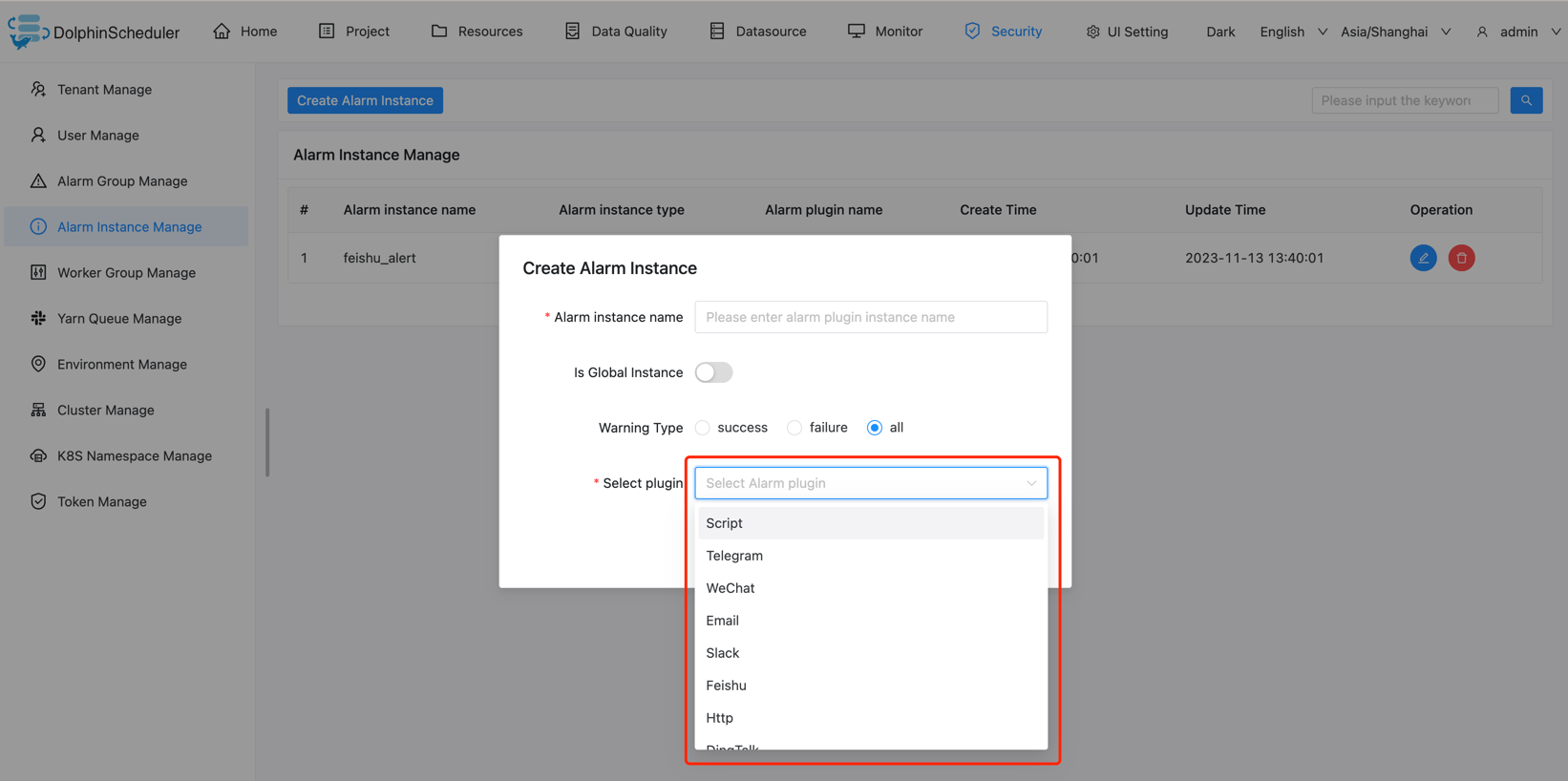Click the sidebar vertical scrollbar

267,442
